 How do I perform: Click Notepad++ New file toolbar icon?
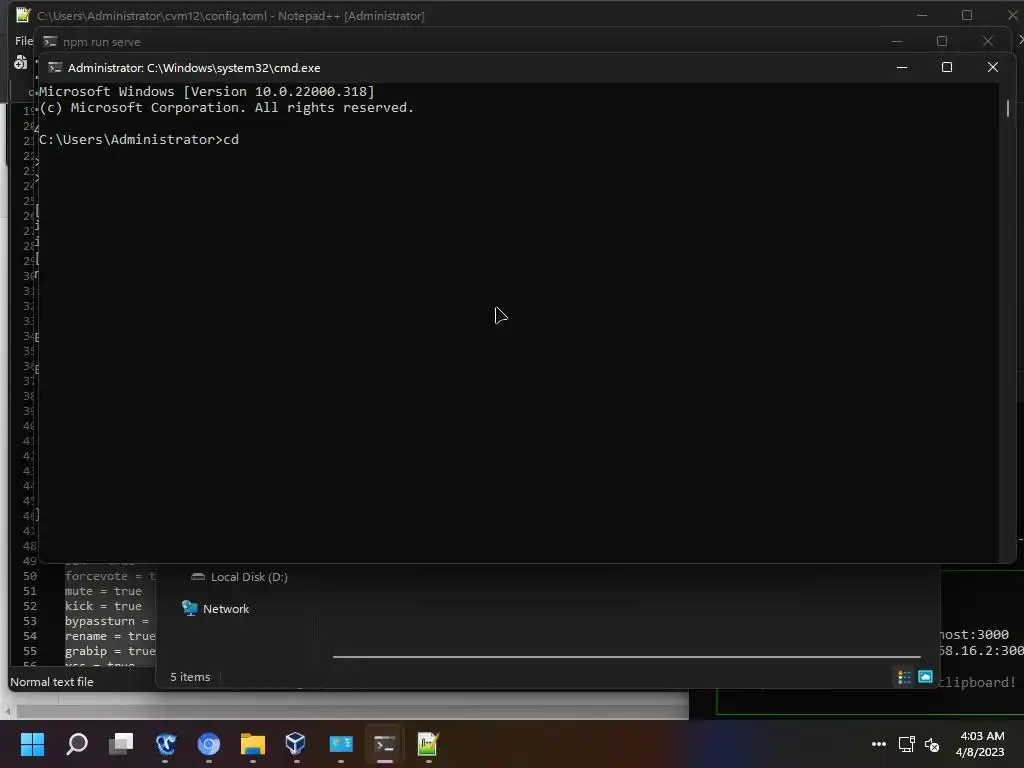point(21,63)
